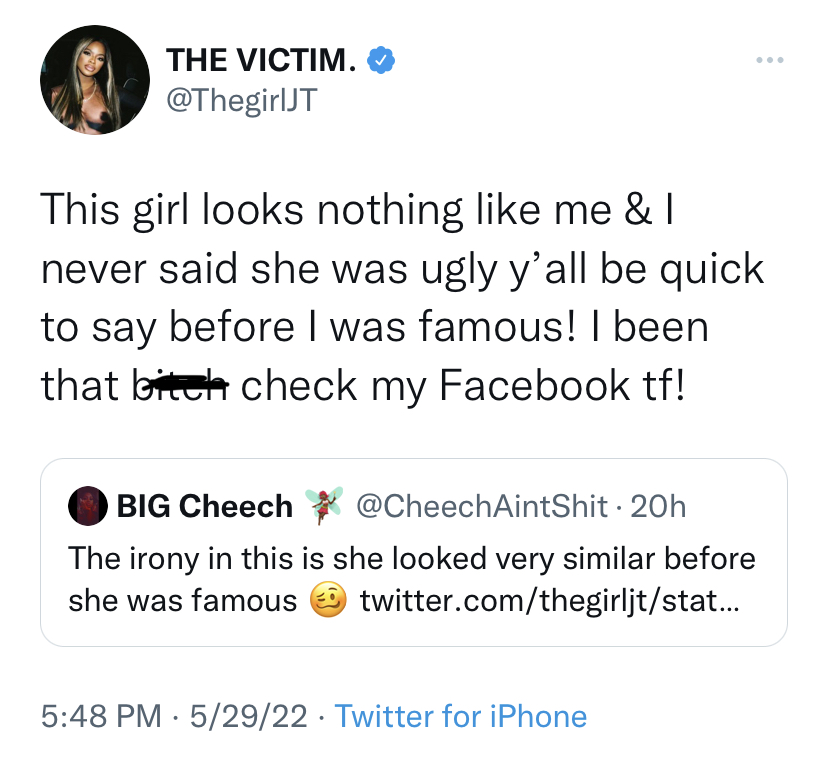The height and width of the screenshot is (757, 828).
Task: Click THE VICTIM's profile avatar
Action: click(x=95, y=79)
